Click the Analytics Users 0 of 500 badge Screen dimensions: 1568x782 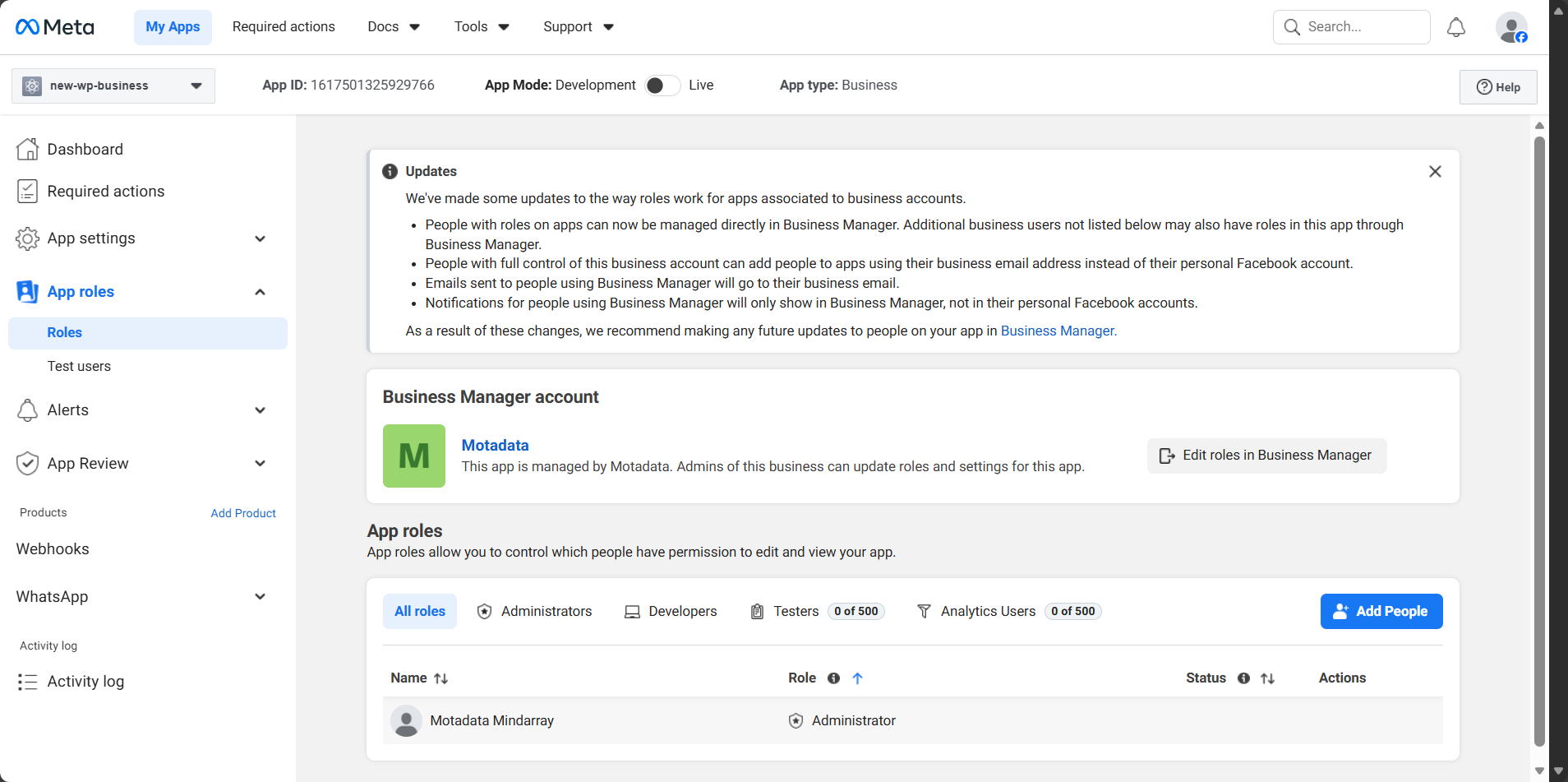pos(1073,612)
